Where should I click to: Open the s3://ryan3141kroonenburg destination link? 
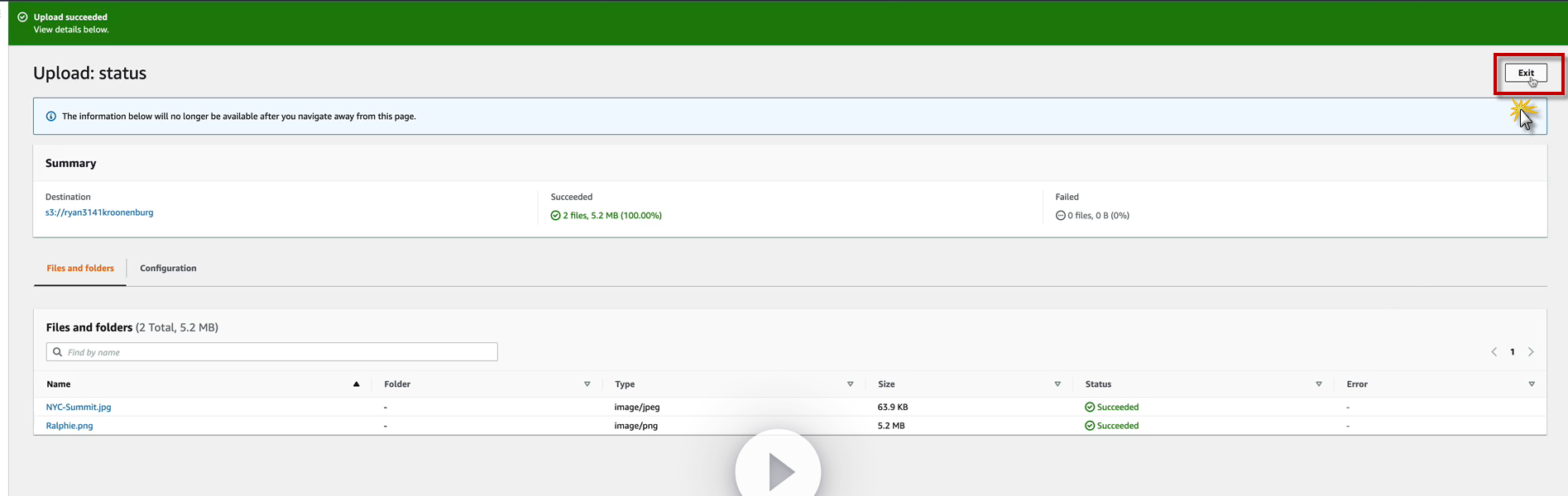point(99,212)
